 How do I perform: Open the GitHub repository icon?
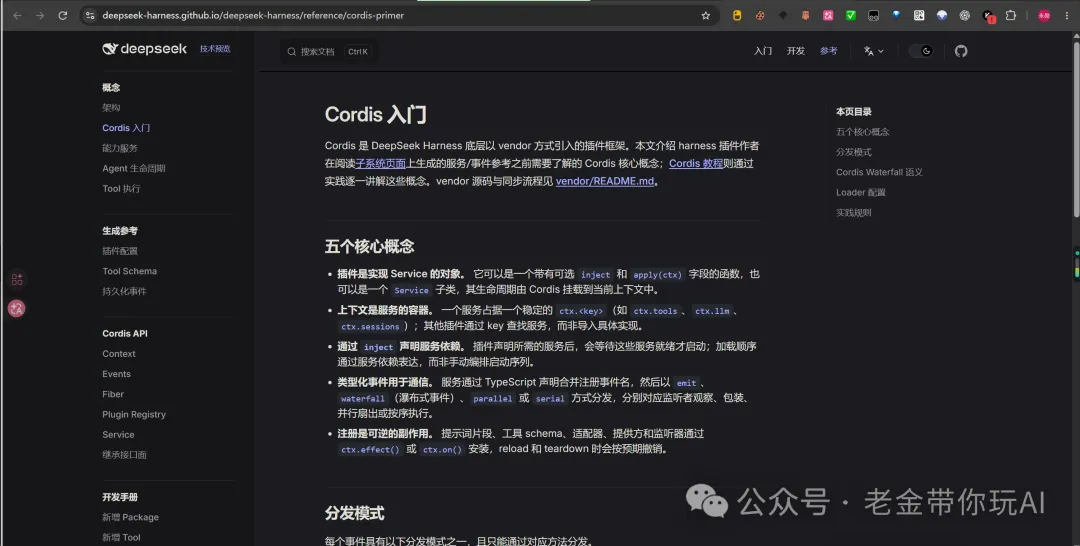tap(961, 51)
